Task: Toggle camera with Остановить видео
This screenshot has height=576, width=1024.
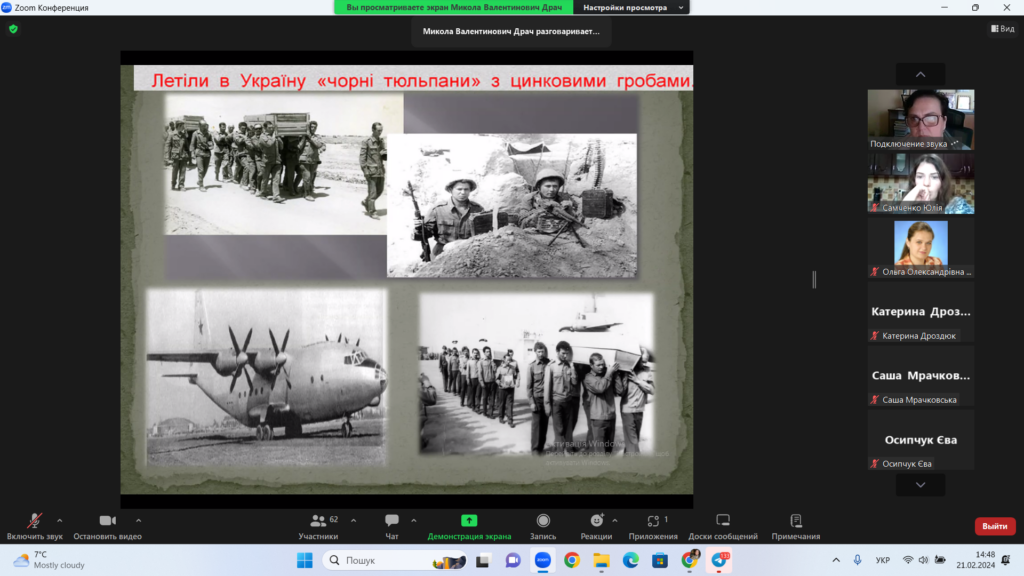Action: [x=107, y=521]
